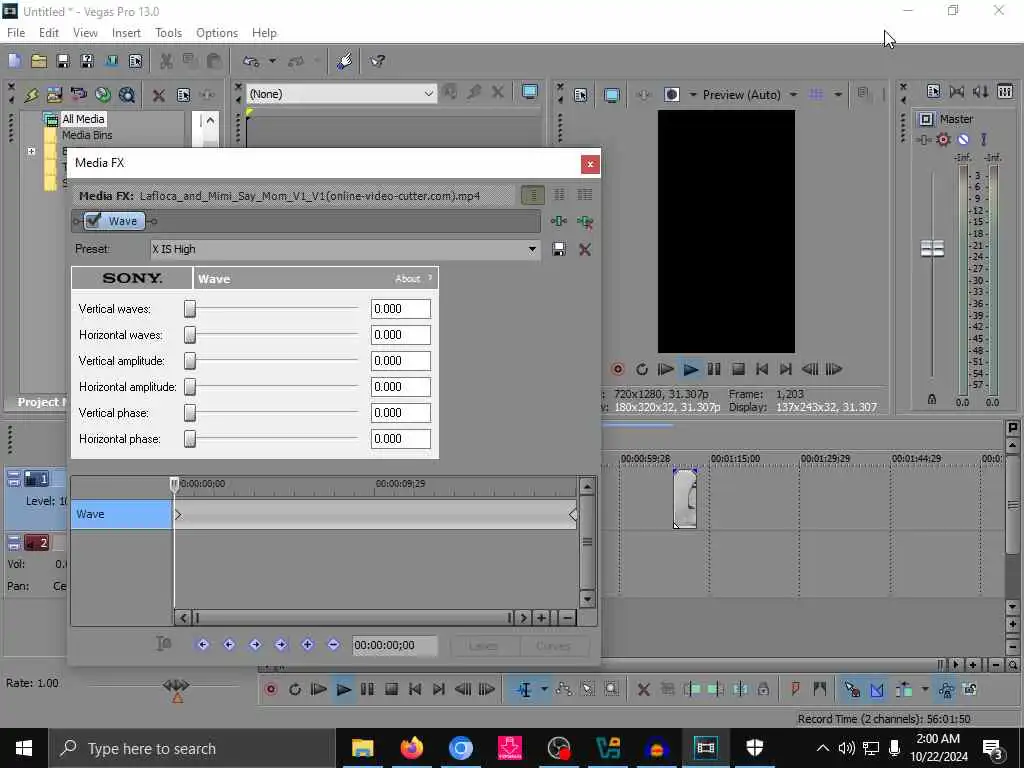Toggle the Wave plug-in checkbox
The height and width of the screenshot is (768, 1024).
[x=93, y=221]
